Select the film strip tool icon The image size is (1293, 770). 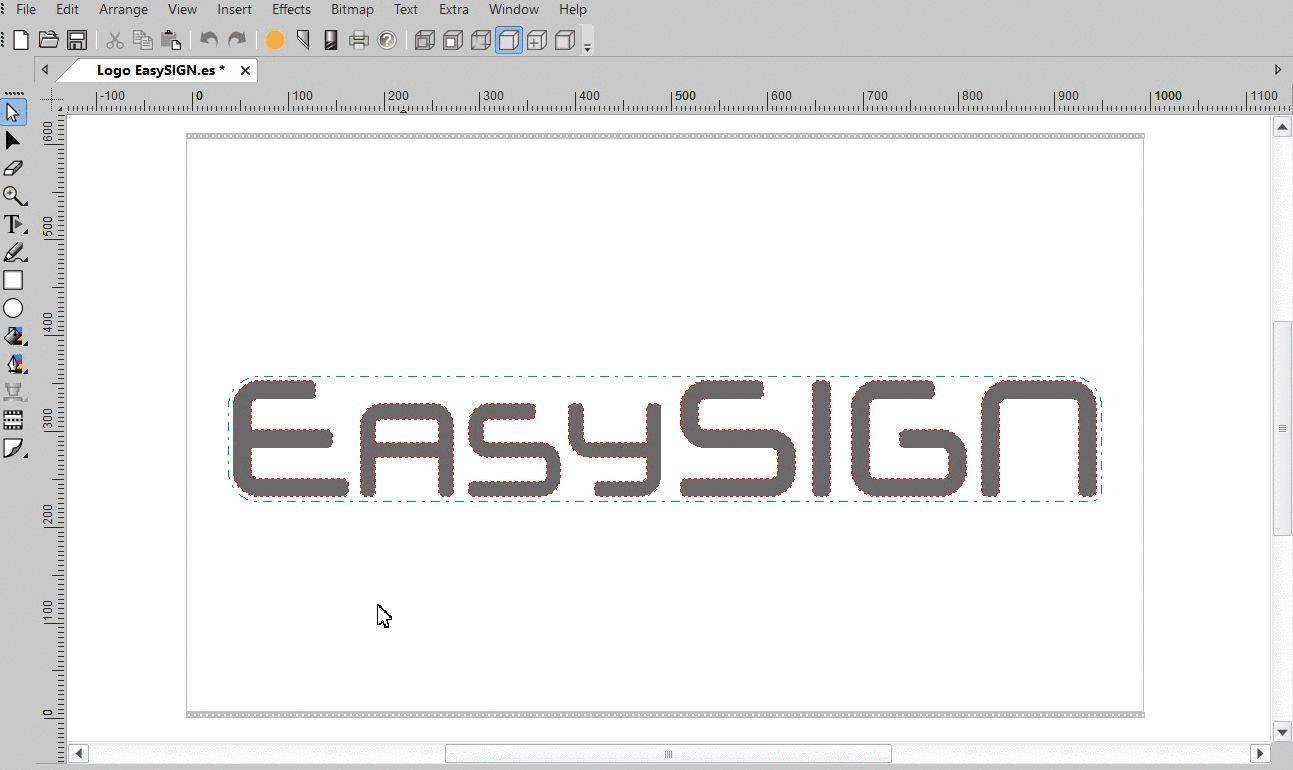tap(13, 420)
